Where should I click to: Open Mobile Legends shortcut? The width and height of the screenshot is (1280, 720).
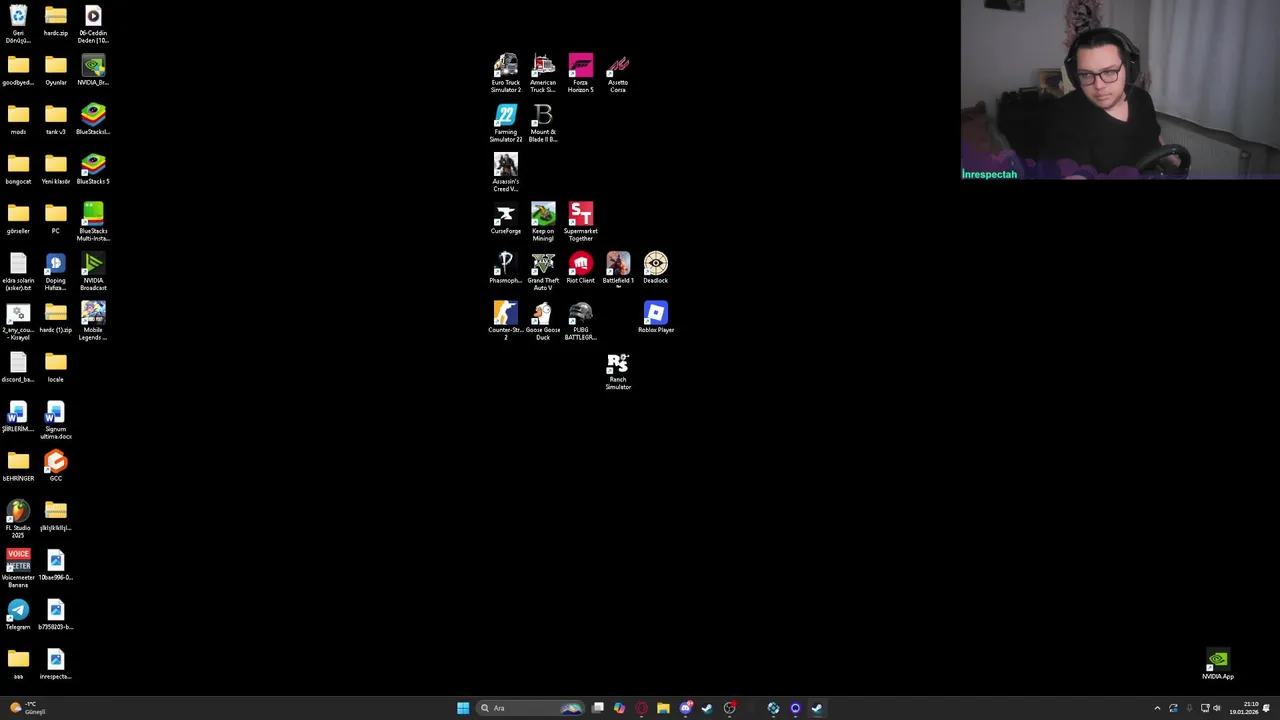pos(93,321)
